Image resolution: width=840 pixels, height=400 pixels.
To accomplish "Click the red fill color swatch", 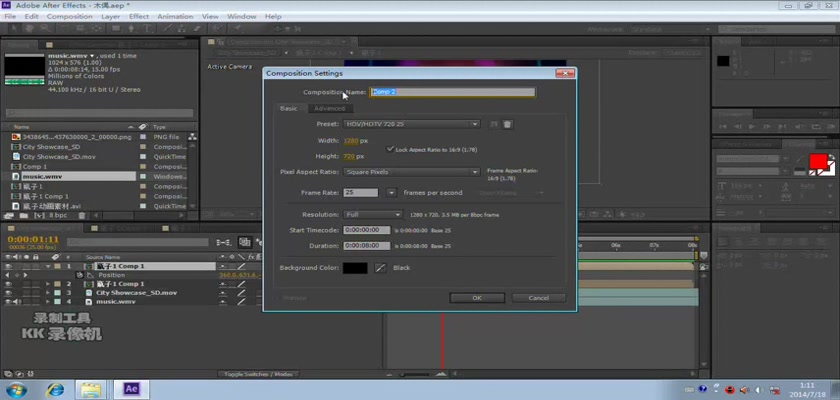I will (x=819, y=161).
